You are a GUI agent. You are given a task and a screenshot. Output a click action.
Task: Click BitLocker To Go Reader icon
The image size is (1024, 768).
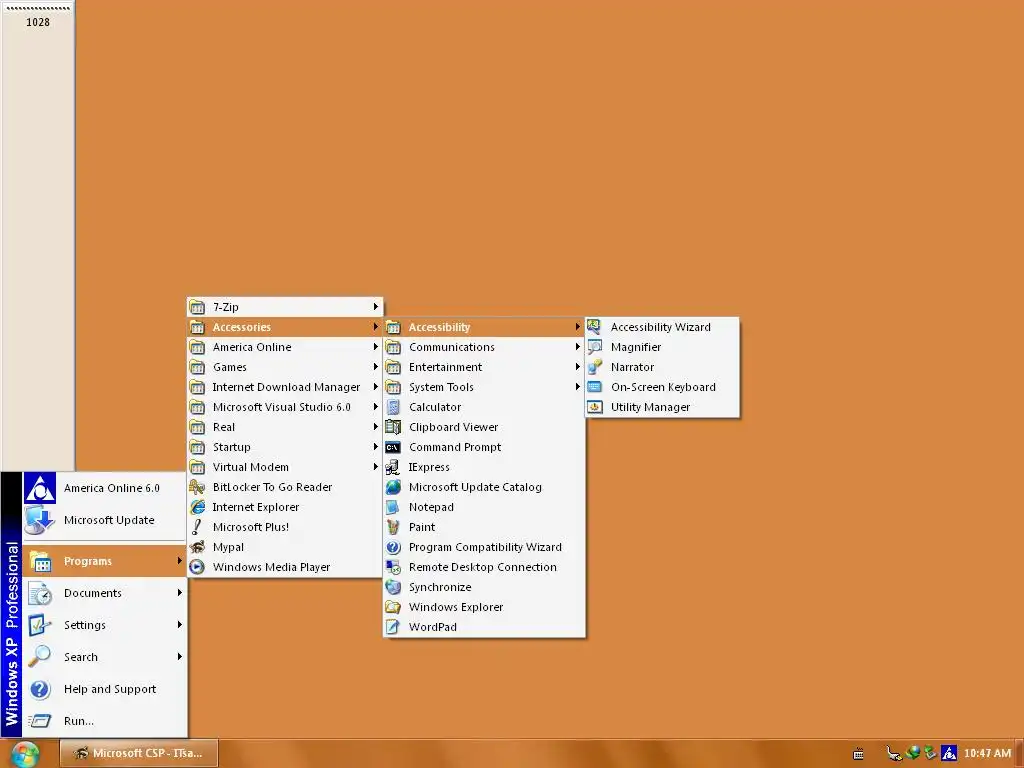[x=197, y=487]
